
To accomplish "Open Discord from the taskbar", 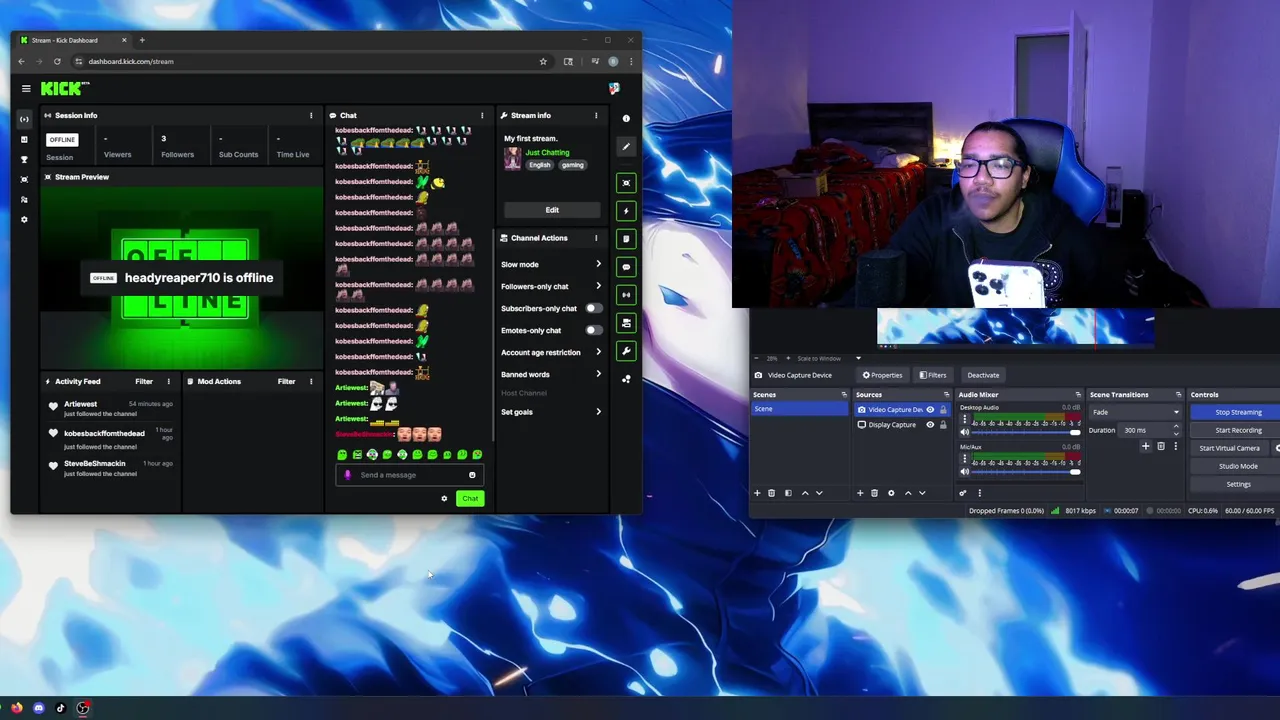I will (39, 708).
